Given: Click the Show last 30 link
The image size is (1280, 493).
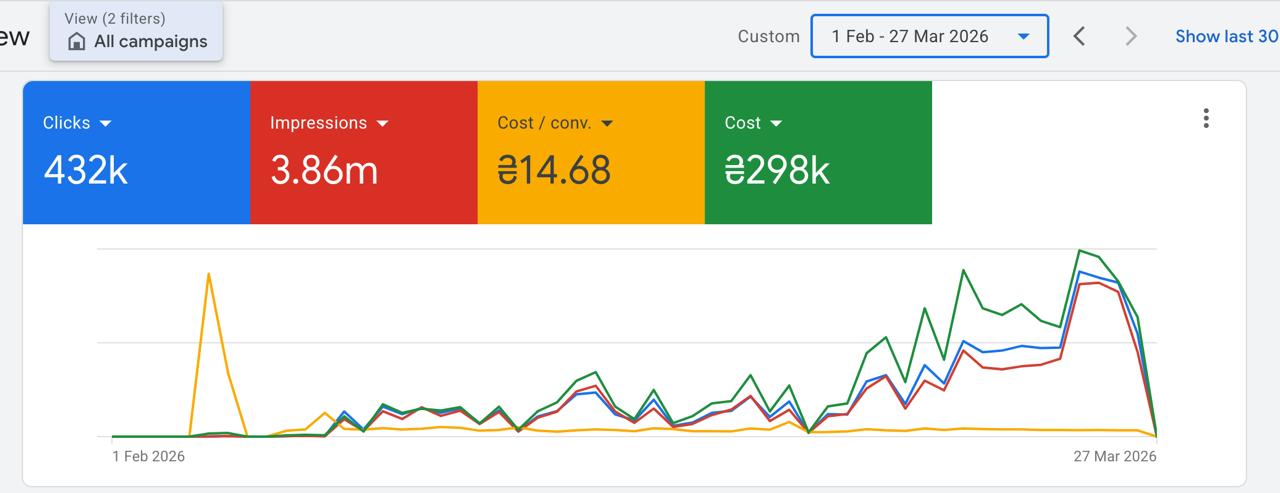Looking at the screenshot, I should [x=1226, y=37].
